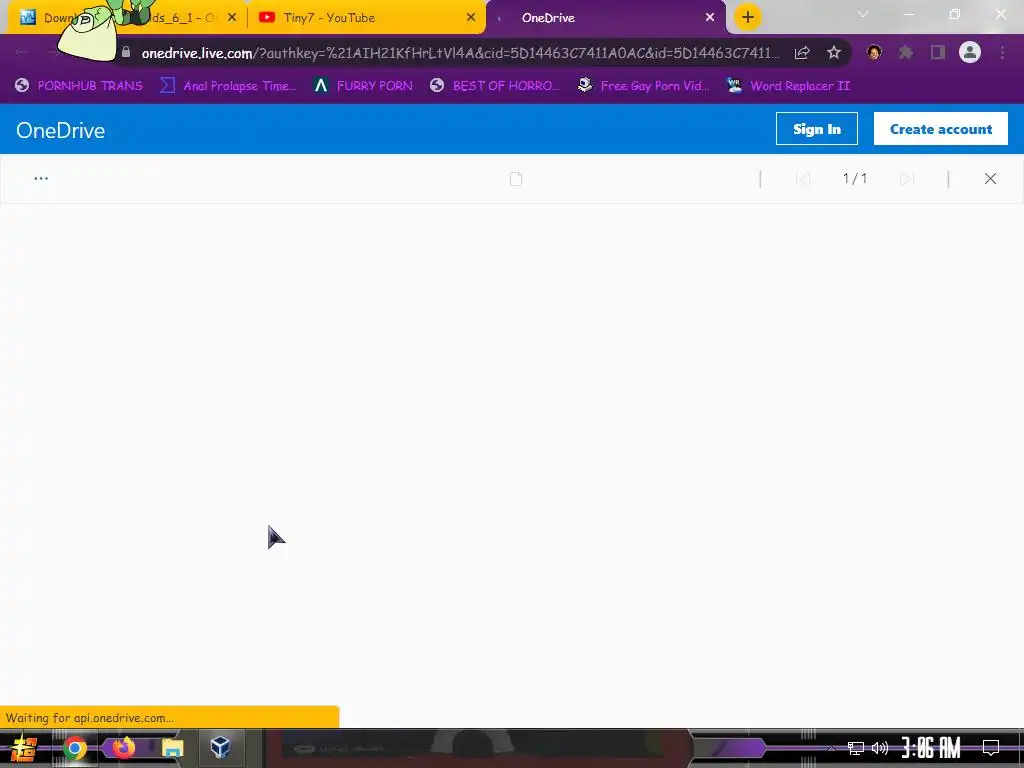Screen dimensions: 1024x768
Task: Click the file type document icon
Action: click(x=516, y=179)
